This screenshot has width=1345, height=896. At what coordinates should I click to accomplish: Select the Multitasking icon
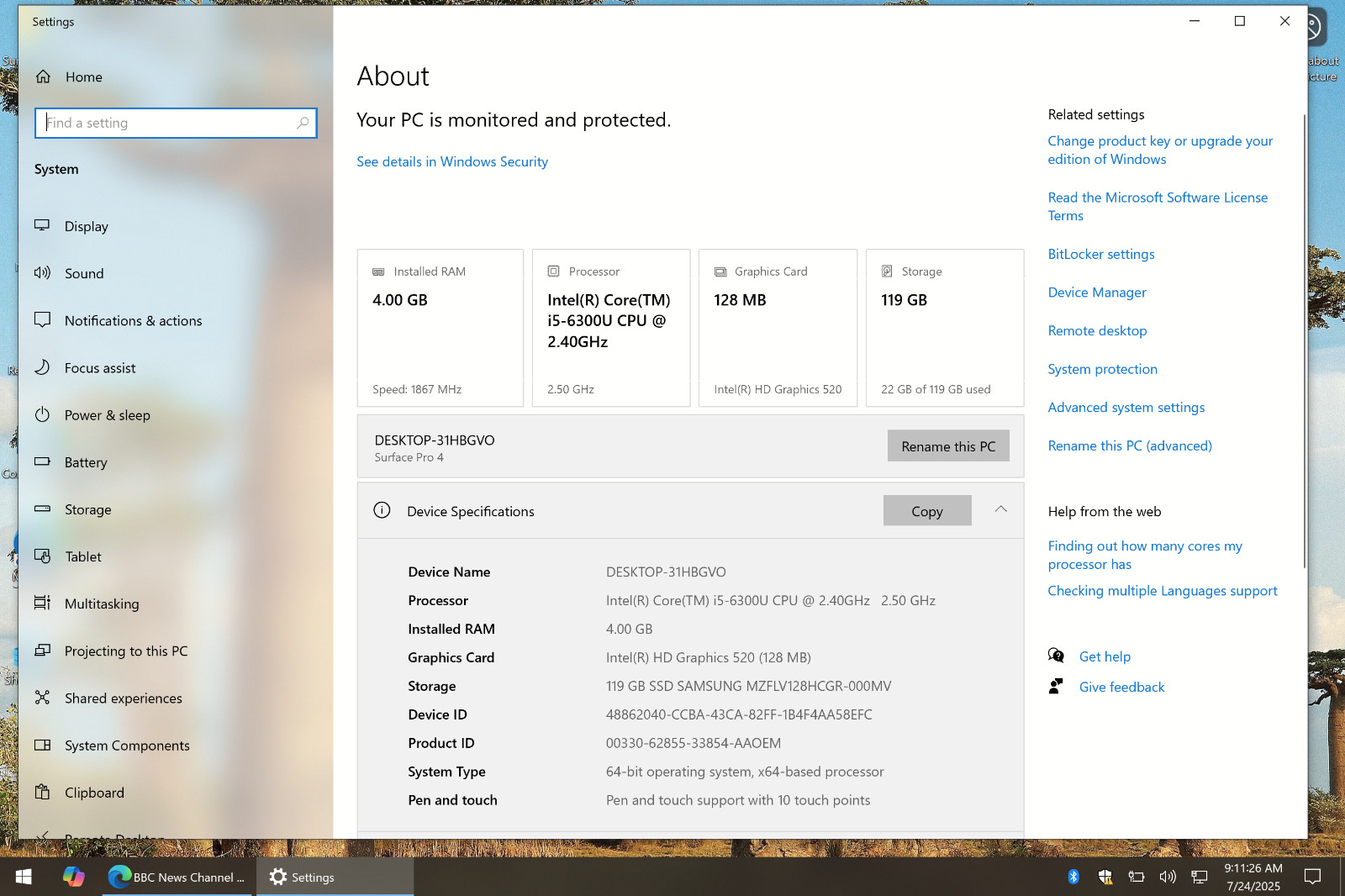[x=42, y=603]
